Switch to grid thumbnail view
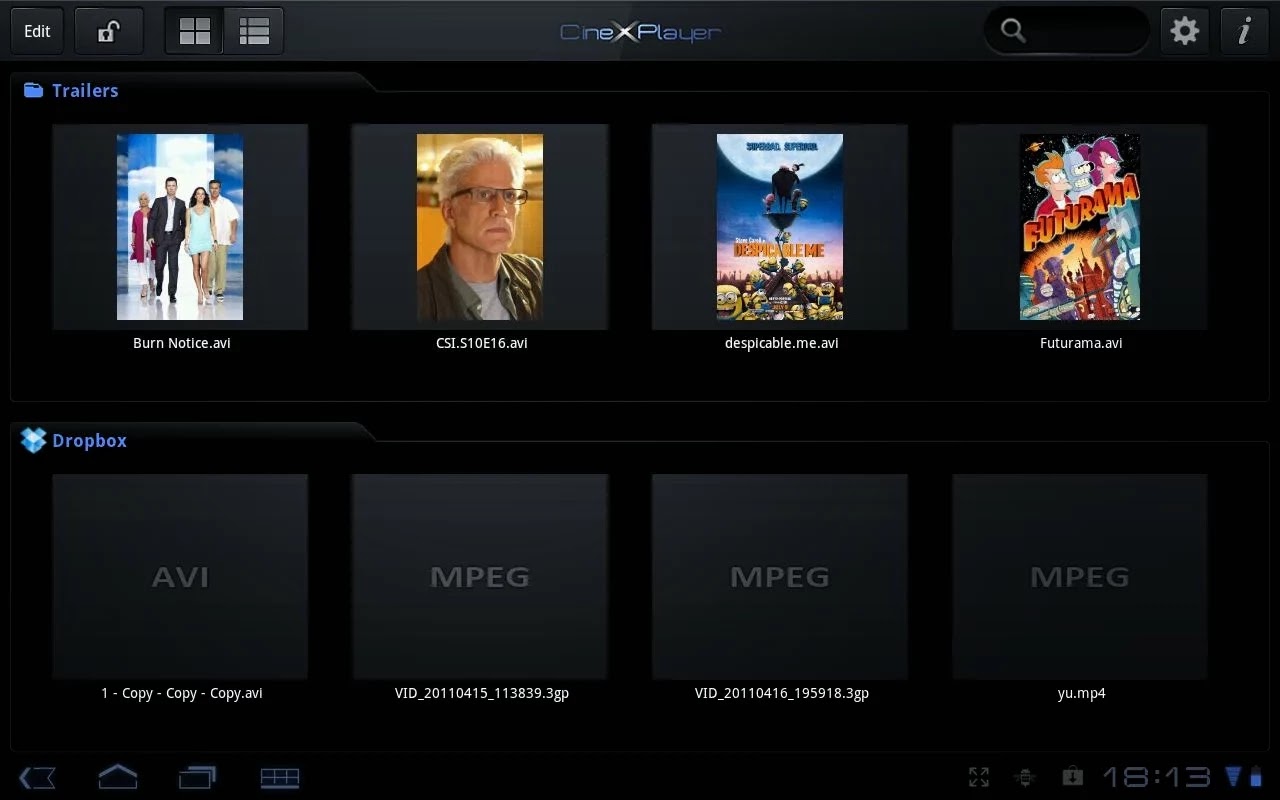This screenshot has height=800, width=1280. pos(195,31)
